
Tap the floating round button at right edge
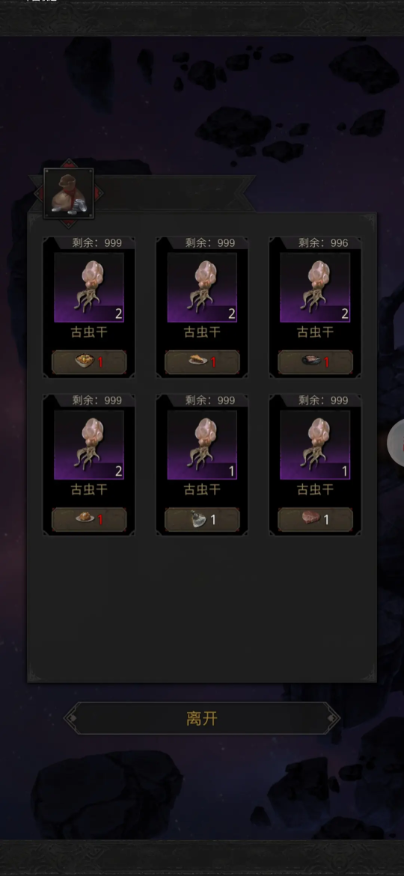[x=396, y=442]
